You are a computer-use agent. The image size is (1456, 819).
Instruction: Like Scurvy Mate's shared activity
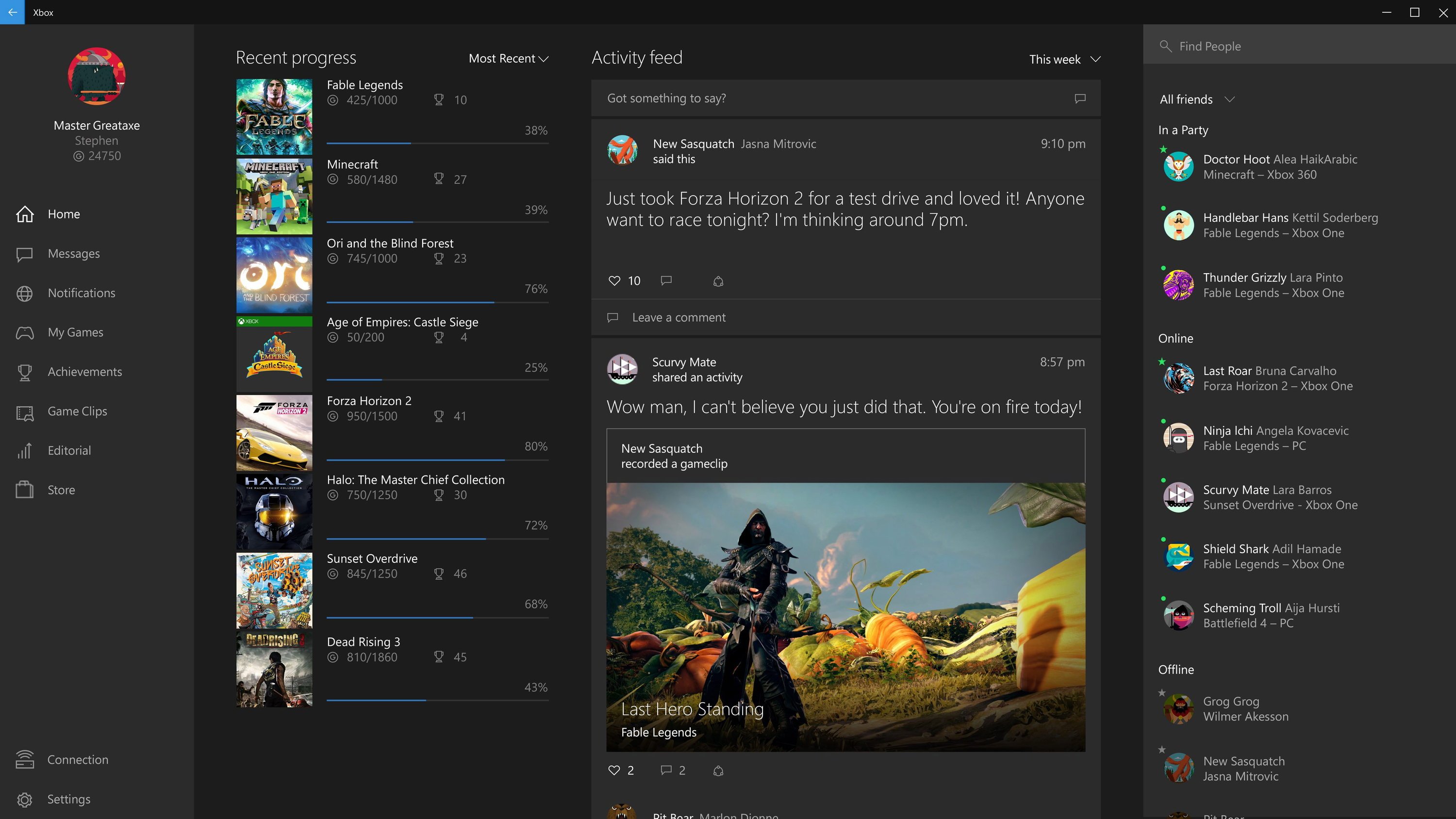(614, 770)
